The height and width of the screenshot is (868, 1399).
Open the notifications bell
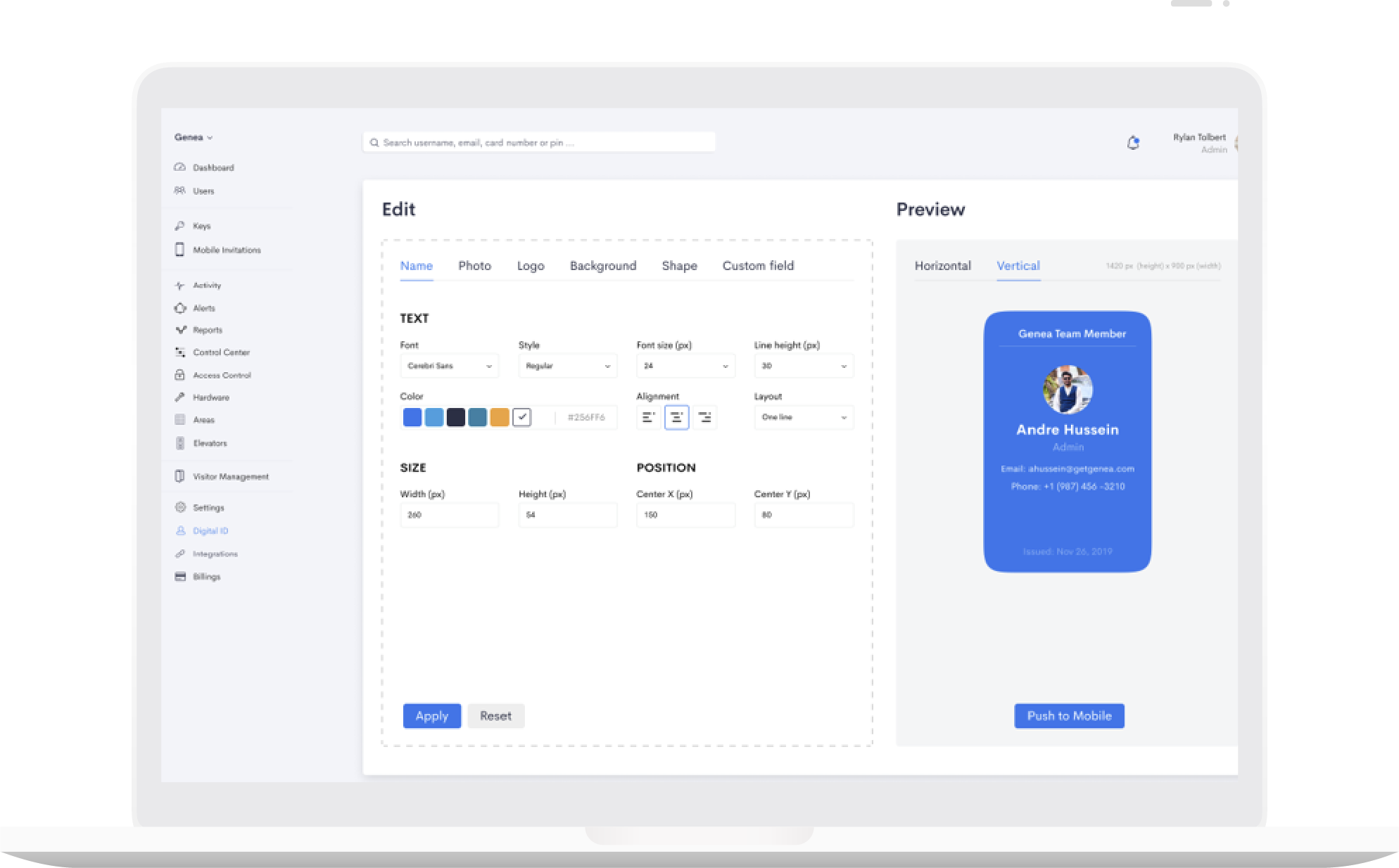click(x=1134, y=142)
